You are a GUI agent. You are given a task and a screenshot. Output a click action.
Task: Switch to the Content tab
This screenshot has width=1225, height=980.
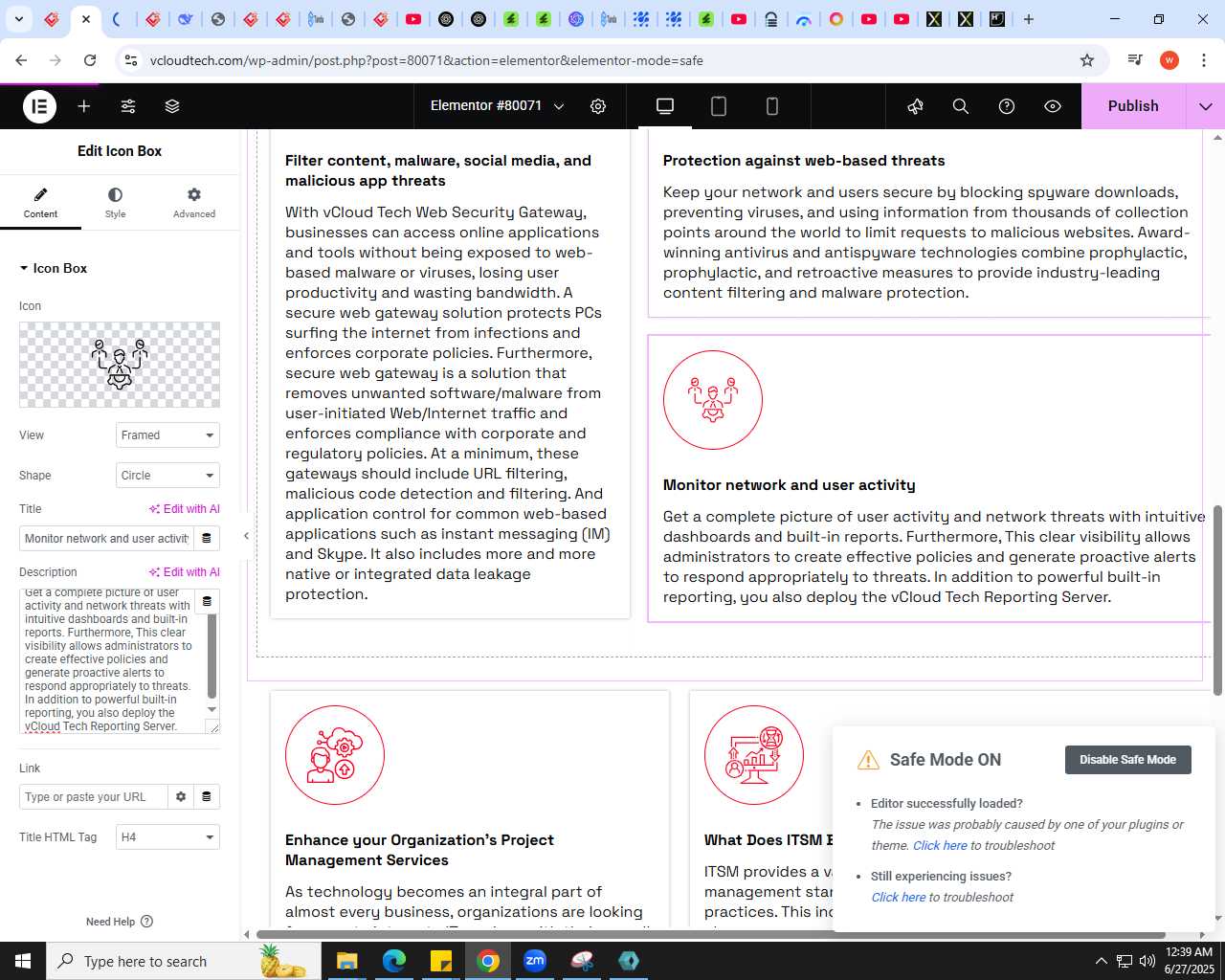[40, 202]
